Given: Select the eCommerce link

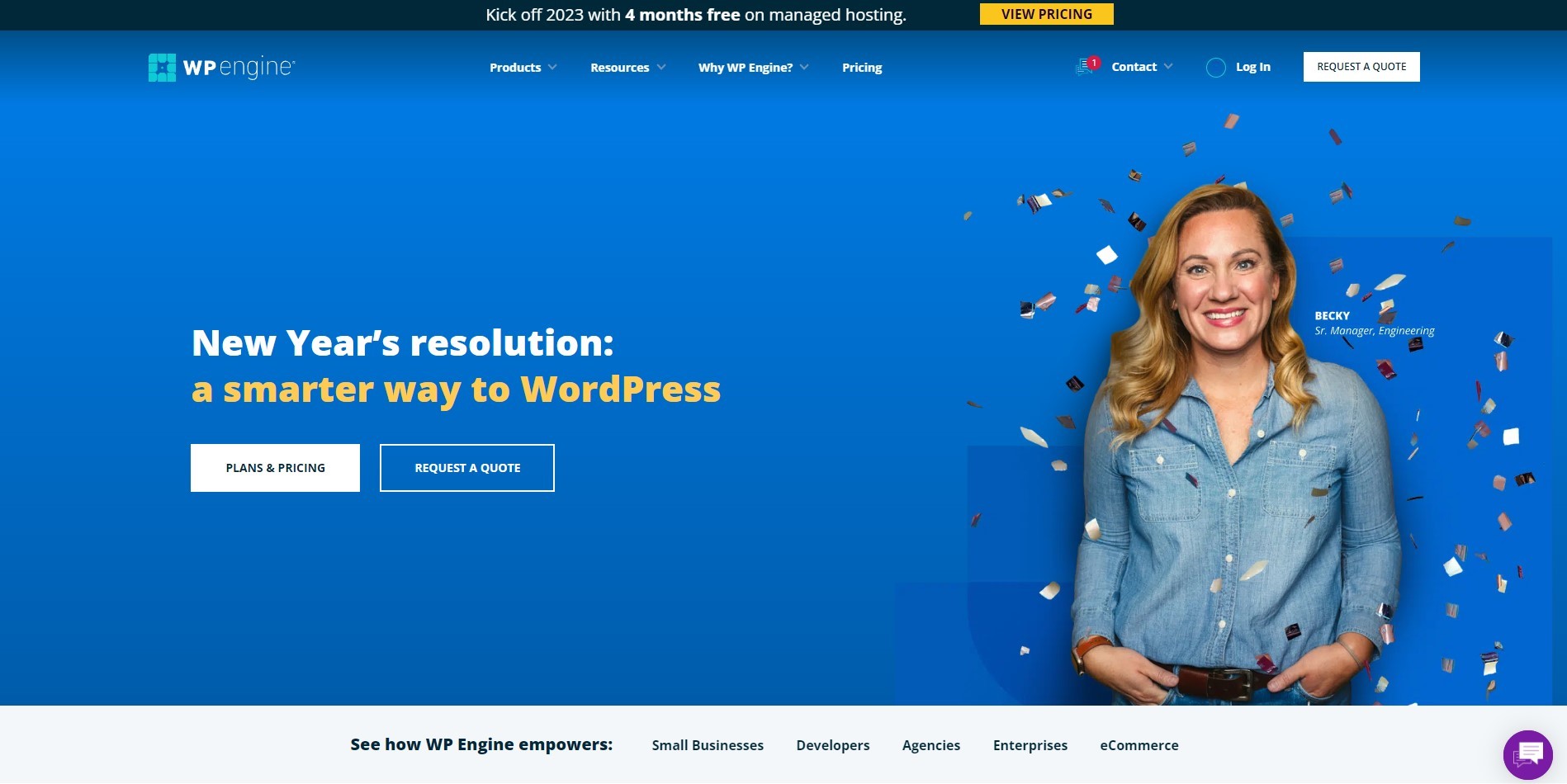Looking at the screenshot, I should 1139,745.
